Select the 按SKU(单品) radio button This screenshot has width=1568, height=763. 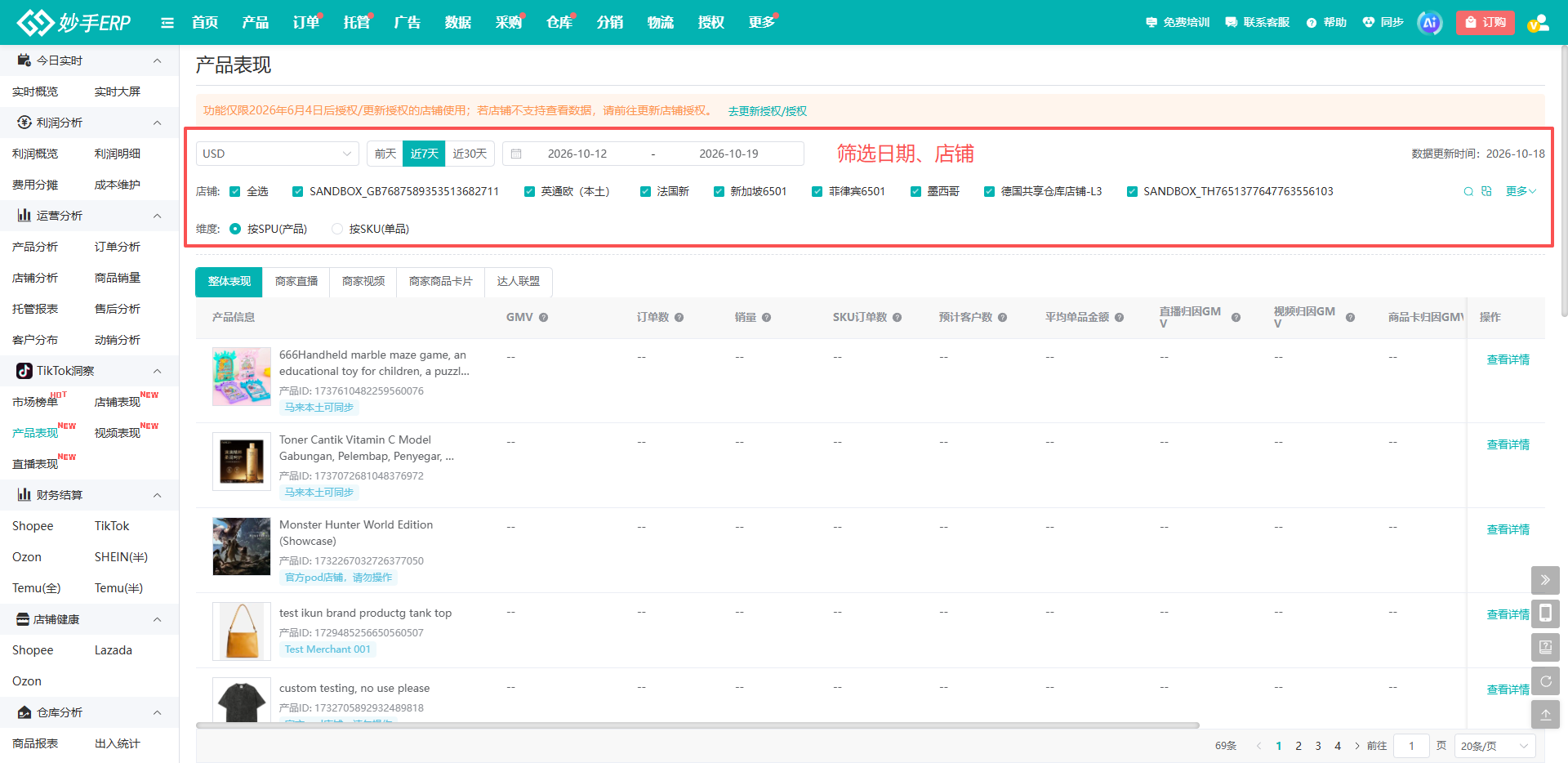pyautogui.click(x=337, y=230)
